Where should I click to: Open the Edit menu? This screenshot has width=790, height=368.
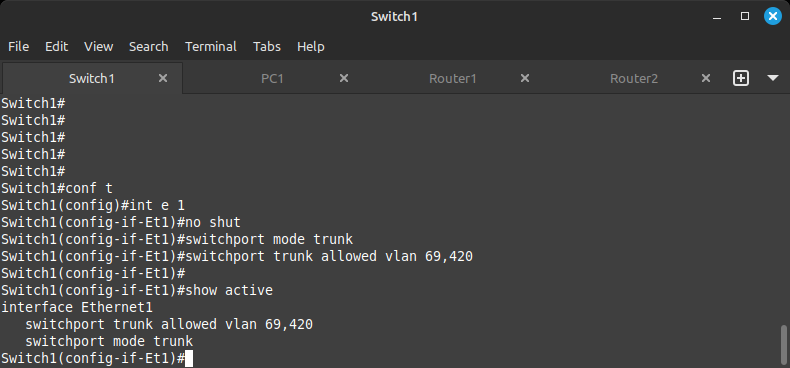tap(56, 46)
